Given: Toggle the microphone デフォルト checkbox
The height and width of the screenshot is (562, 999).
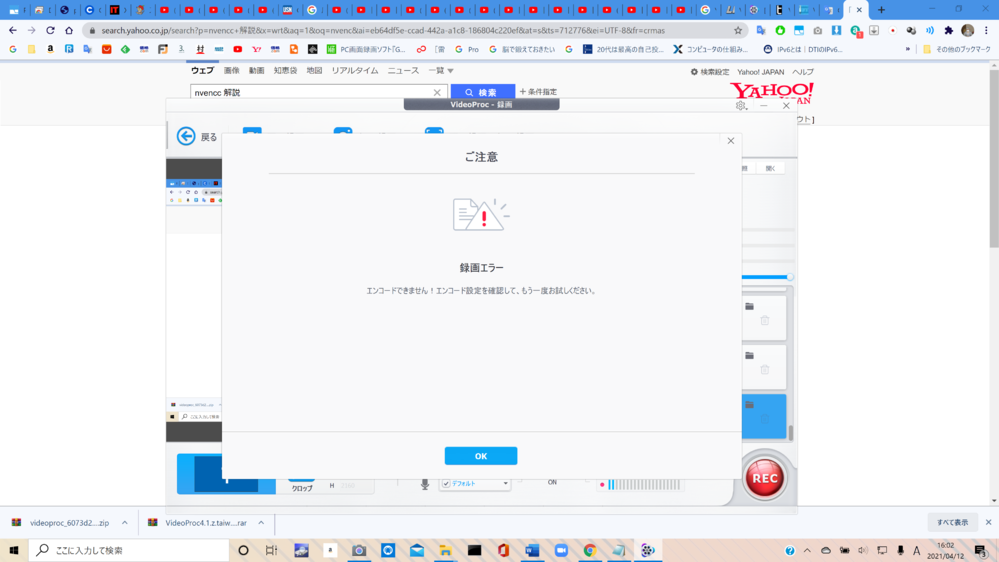Looking at the screenshot, I should pos(446,484).
